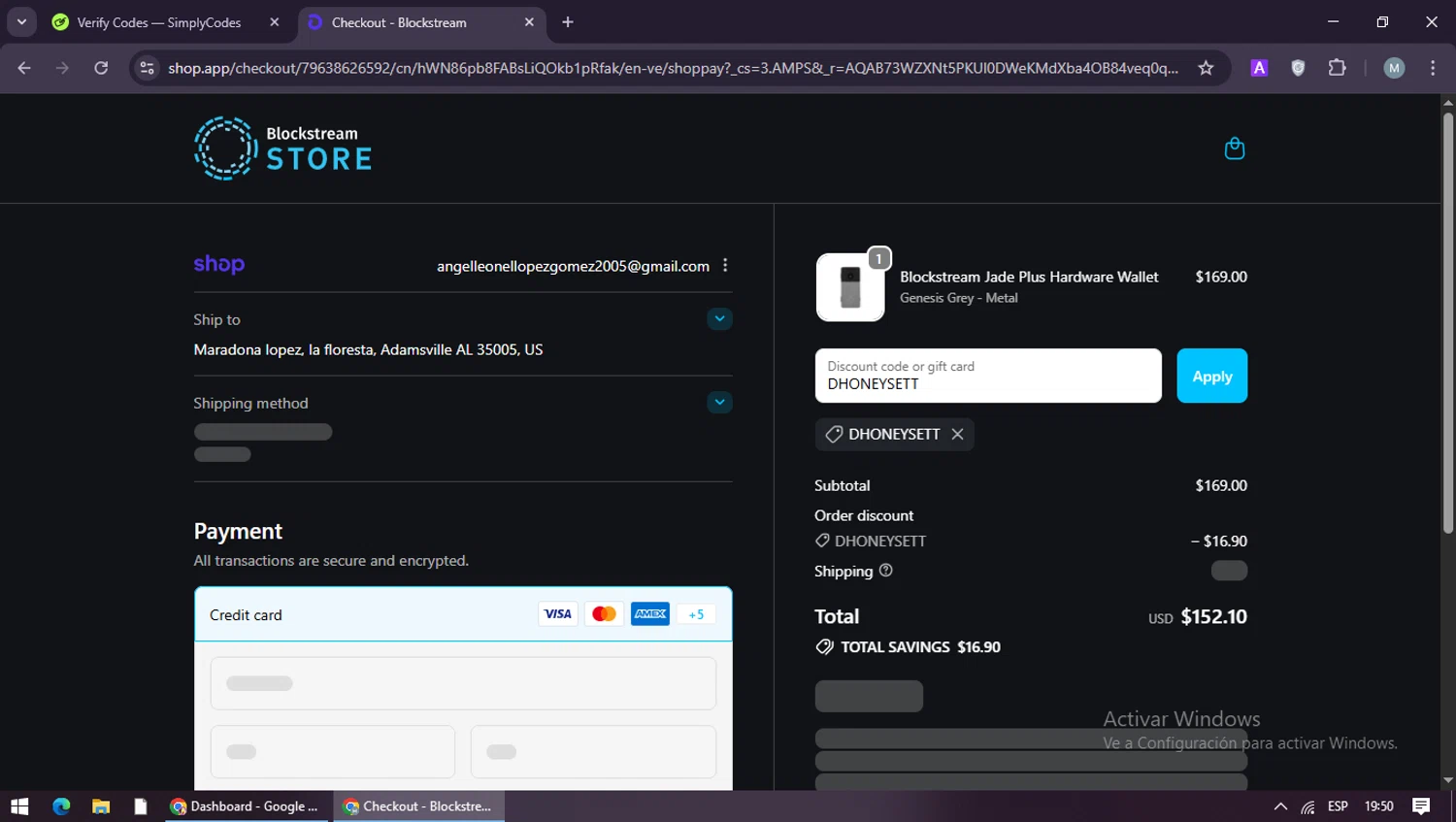
Task: Click the Adamsville shipping address text
Action: coord(368,349)
